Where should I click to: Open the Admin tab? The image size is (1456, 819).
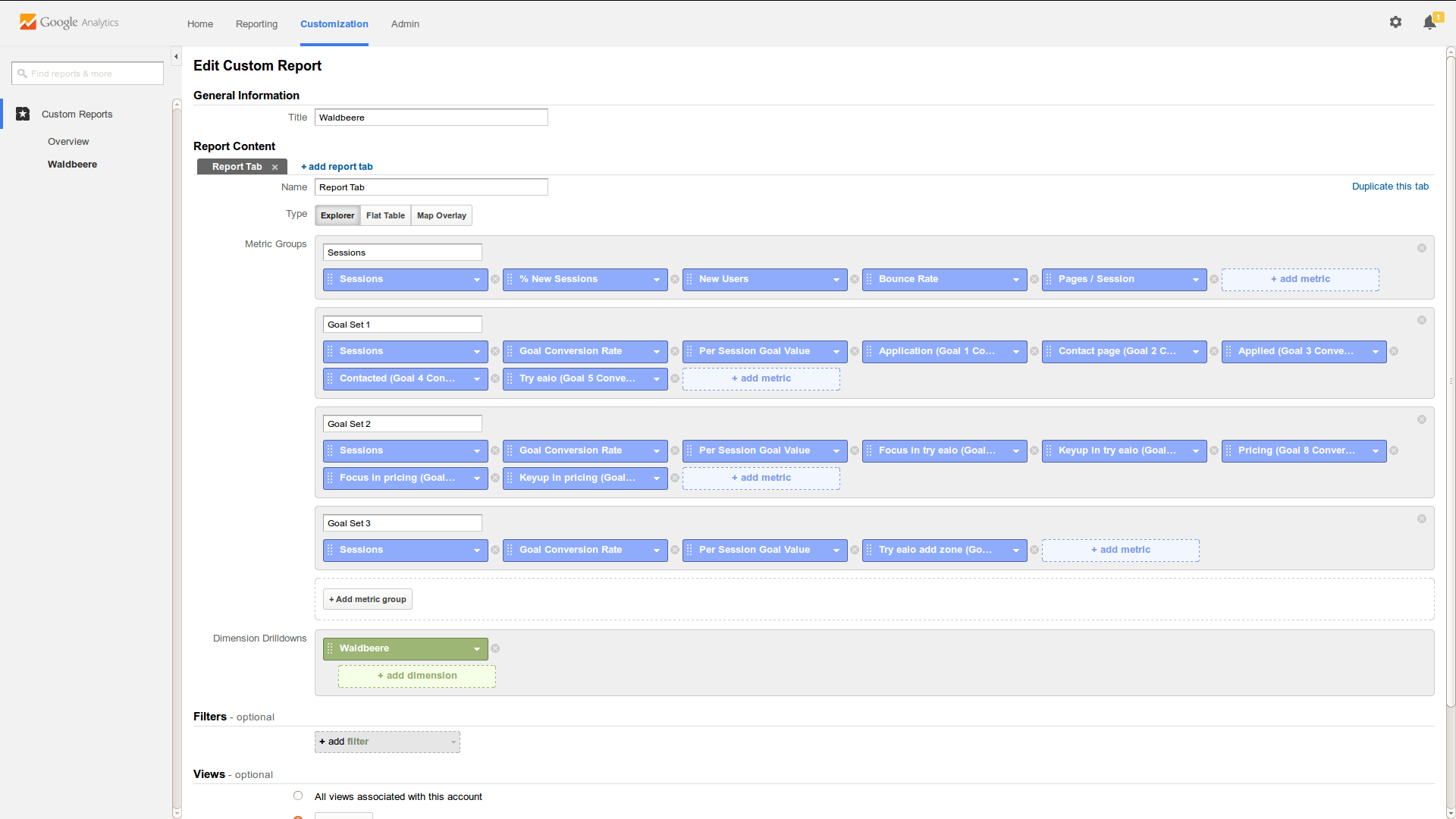pyautogui.click(x=405, y=24)
